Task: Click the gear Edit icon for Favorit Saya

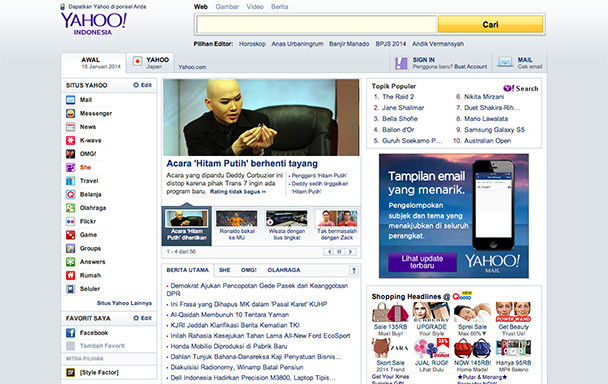Action: [136, 318]
